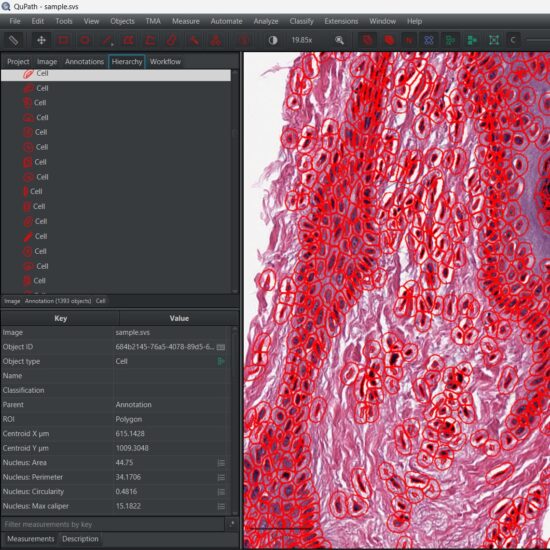Click the properties table vertical scrollbar
The width and height of the screenshot is (550, 550).
pos(235,420)
